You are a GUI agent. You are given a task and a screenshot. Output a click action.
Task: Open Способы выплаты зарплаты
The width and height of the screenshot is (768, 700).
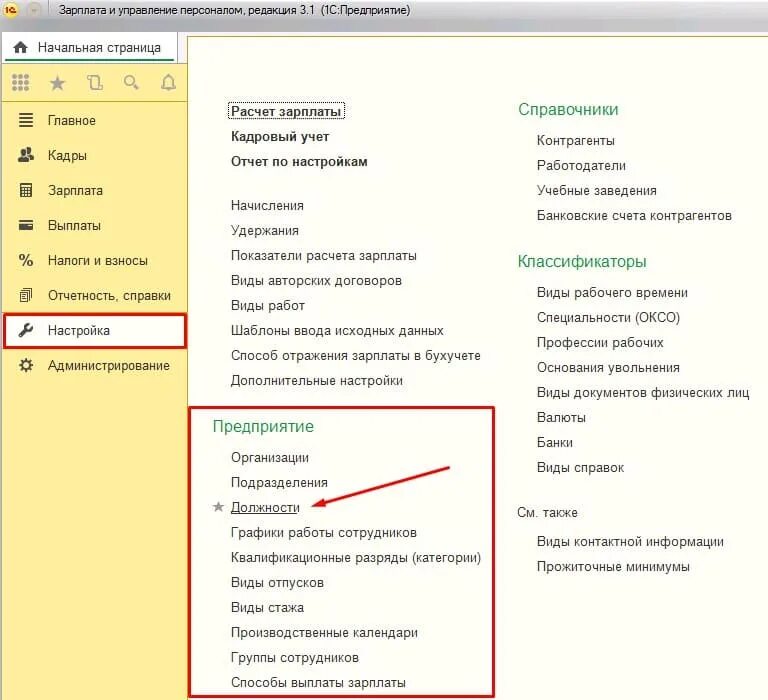point(318,682)
